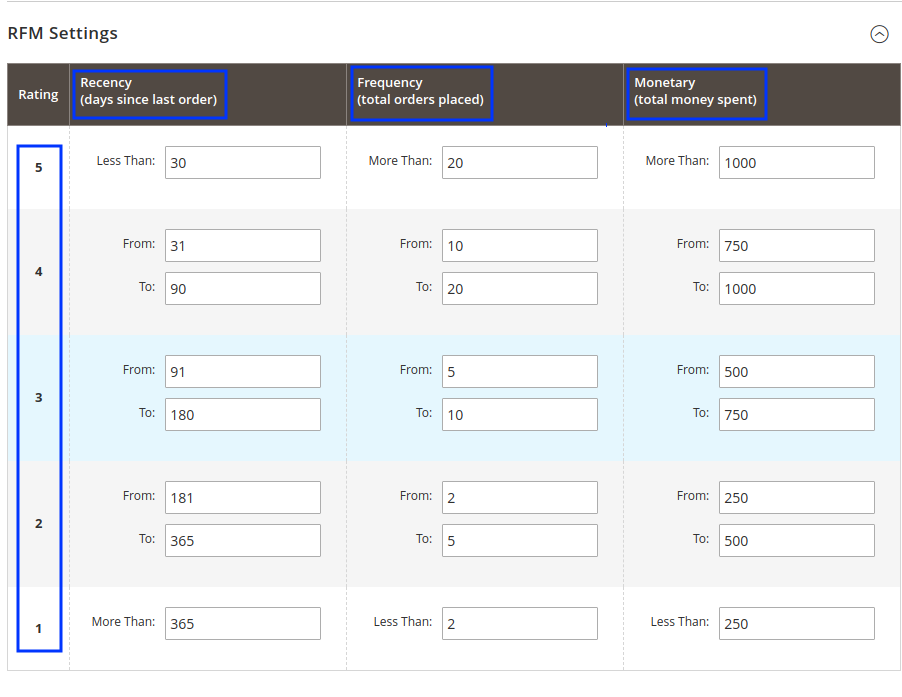Select Frequency 'Less Than' field for rating 1
902x697 pixels.
(x=520, y=624)
